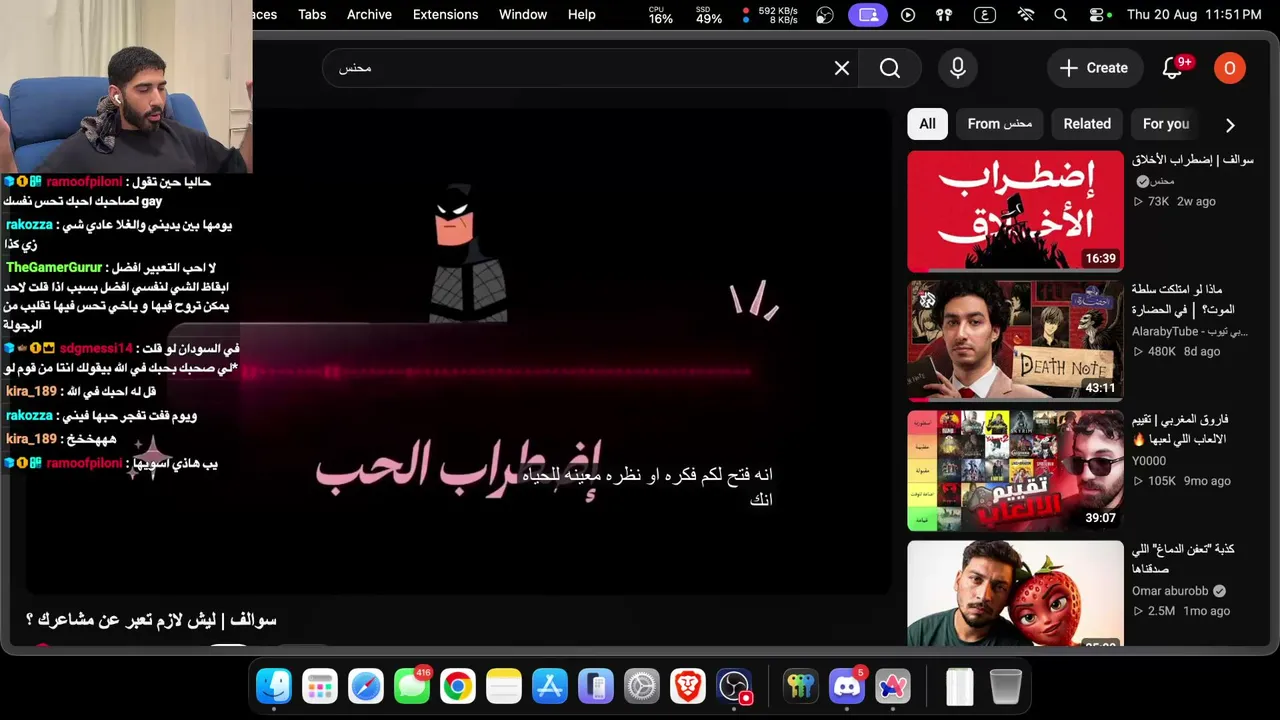
Task: Open the Passwords keys app from the Dock
Action: (801, 686)
